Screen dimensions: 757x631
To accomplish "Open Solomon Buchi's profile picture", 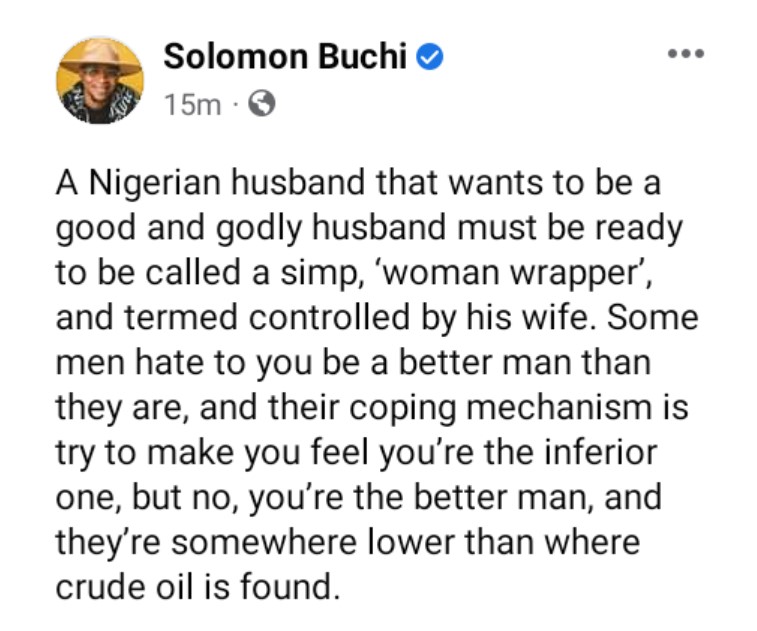I will tap(101, 81).
